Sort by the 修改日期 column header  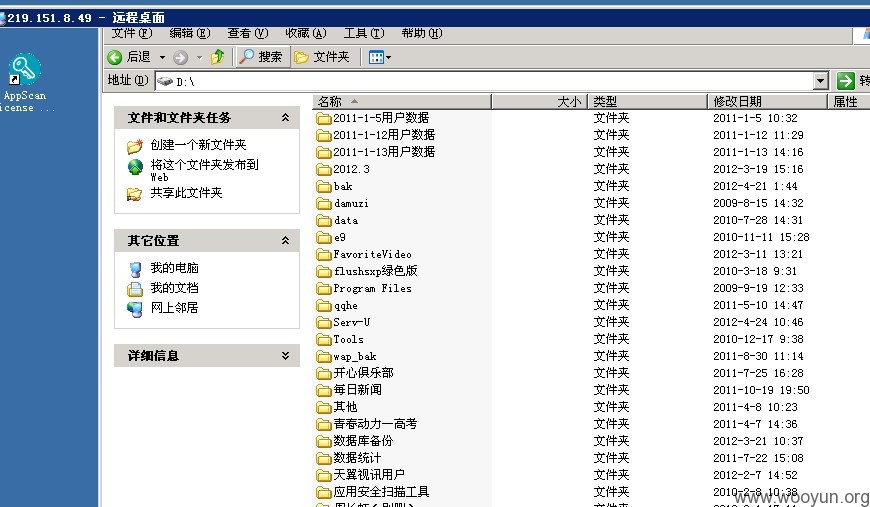click(x=767, y=102)
